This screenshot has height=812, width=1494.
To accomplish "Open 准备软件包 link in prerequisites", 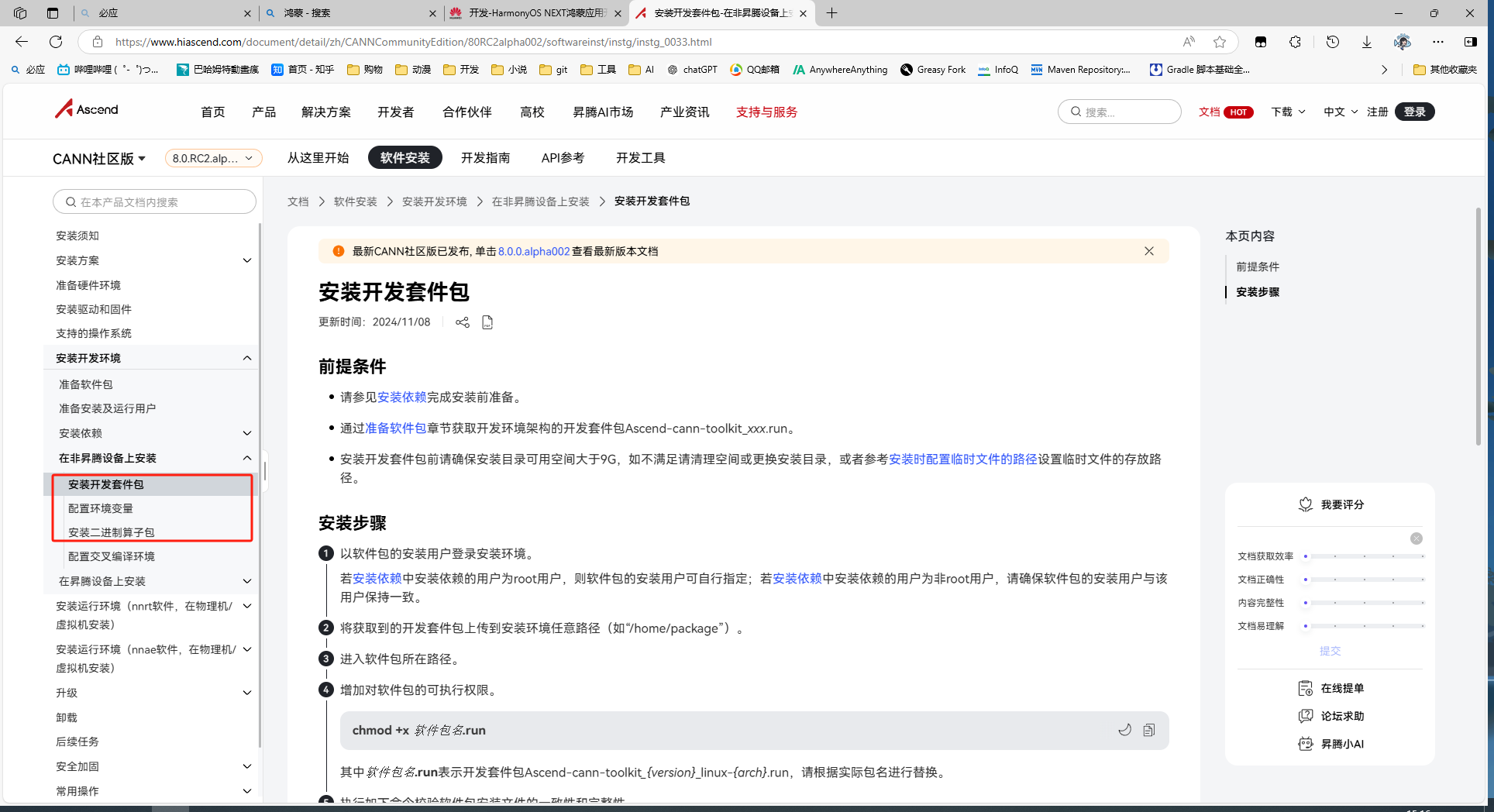I will 395,428.
